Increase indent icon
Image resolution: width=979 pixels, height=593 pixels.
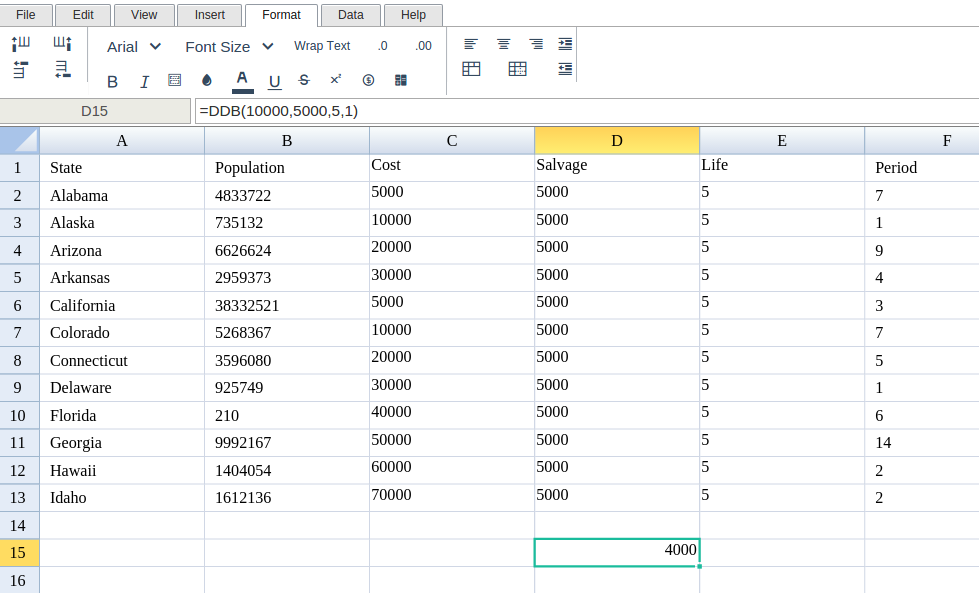tap(565, 44)
